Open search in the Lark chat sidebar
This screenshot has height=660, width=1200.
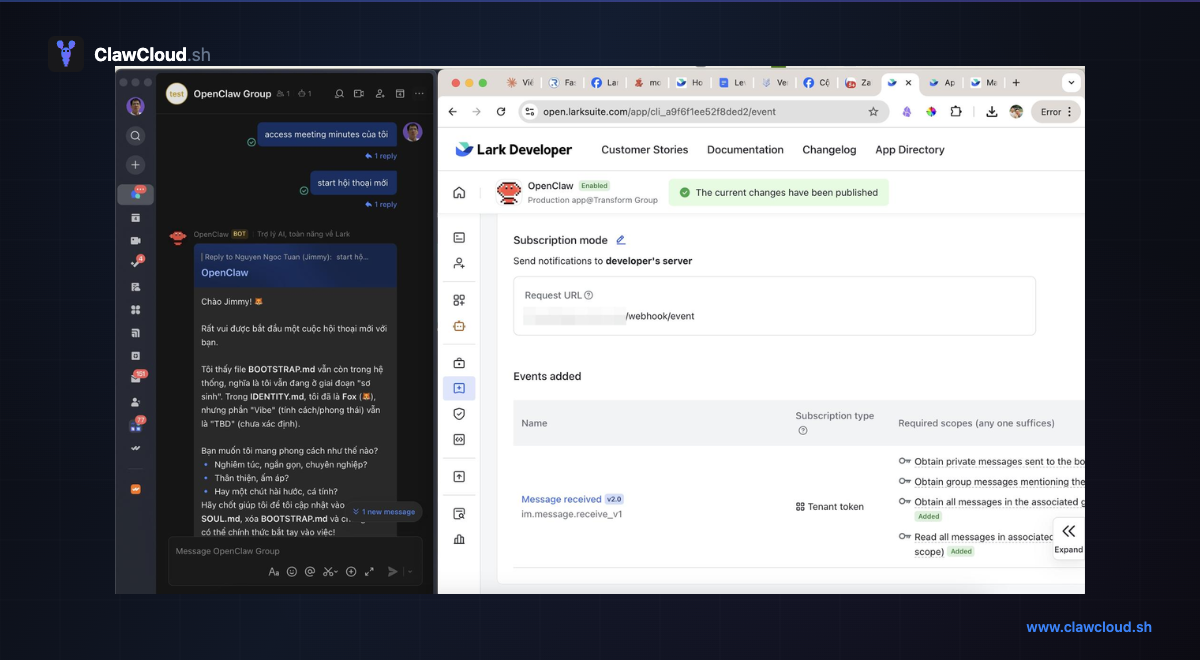pos(136,135)
